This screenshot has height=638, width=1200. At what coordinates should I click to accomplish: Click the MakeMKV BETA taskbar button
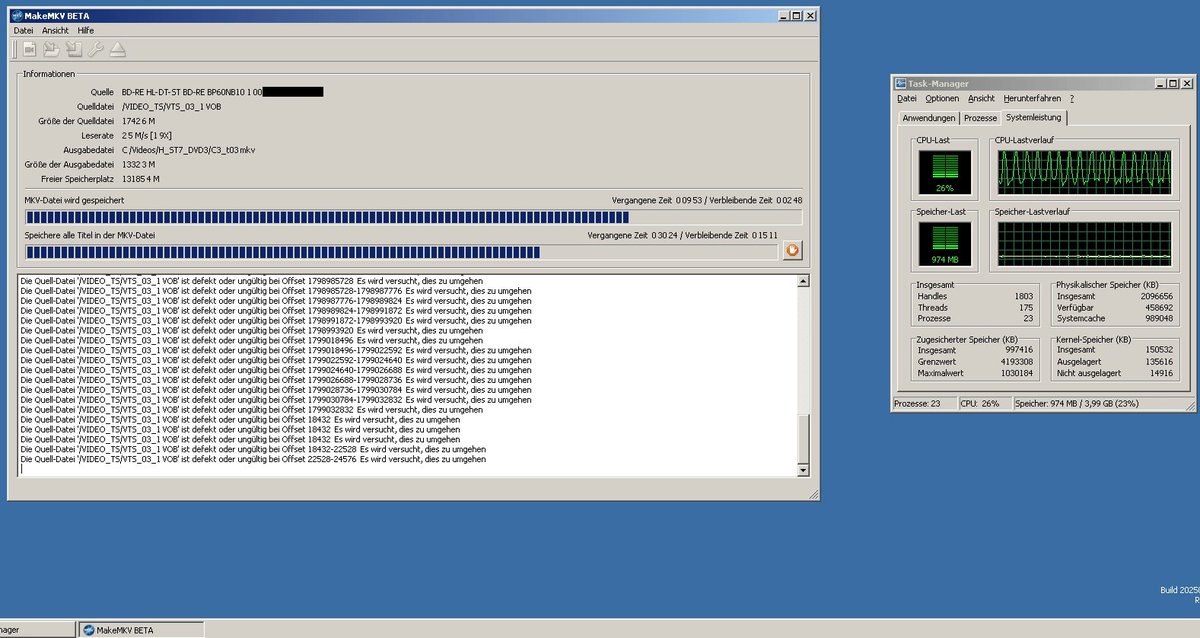point(142,629)
